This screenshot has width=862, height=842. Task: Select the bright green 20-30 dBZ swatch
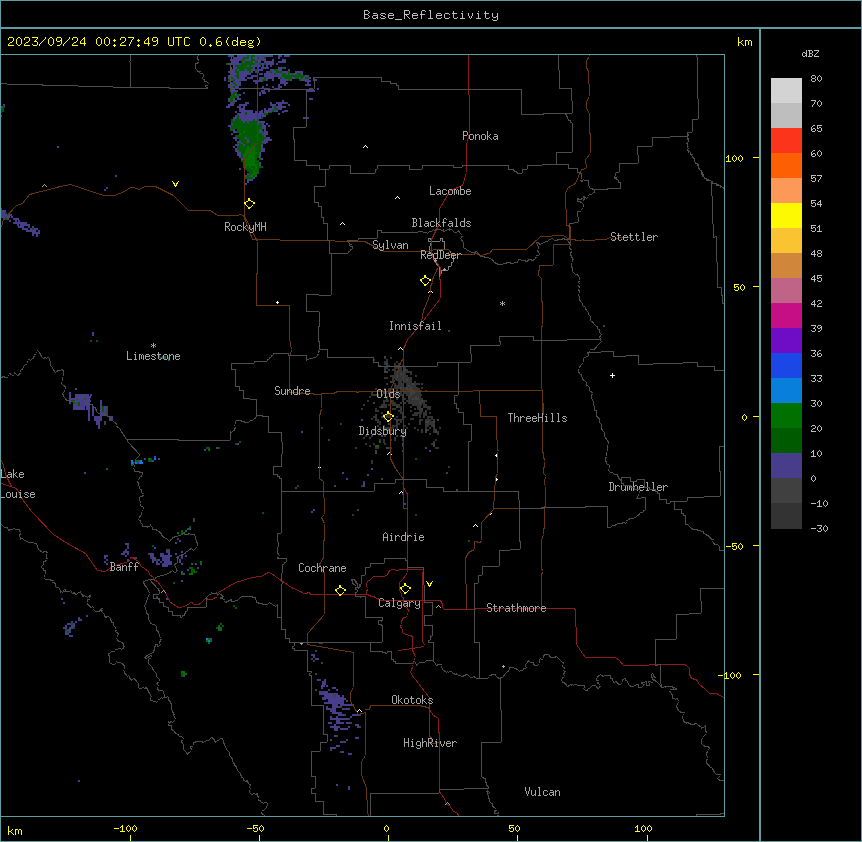point(786,416)
